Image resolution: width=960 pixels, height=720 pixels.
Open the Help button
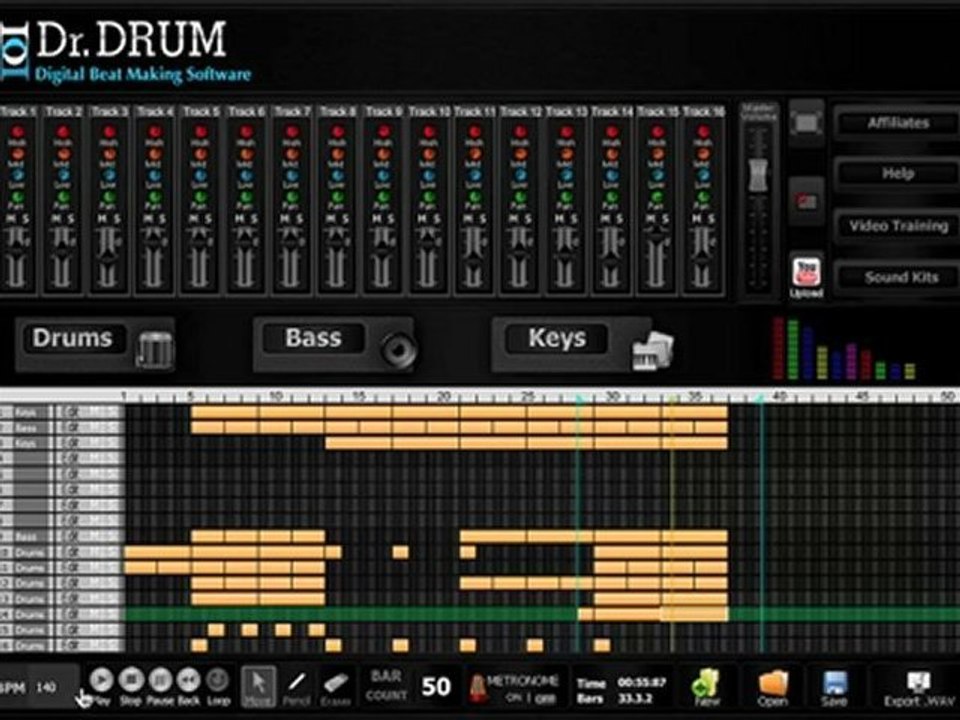pyautogui.click(x=898, y=174)
